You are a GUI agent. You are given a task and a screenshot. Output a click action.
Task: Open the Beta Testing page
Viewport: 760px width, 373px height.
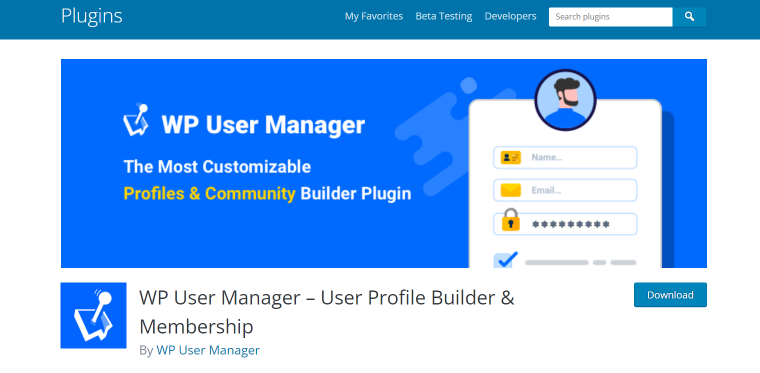pos(443,16)
